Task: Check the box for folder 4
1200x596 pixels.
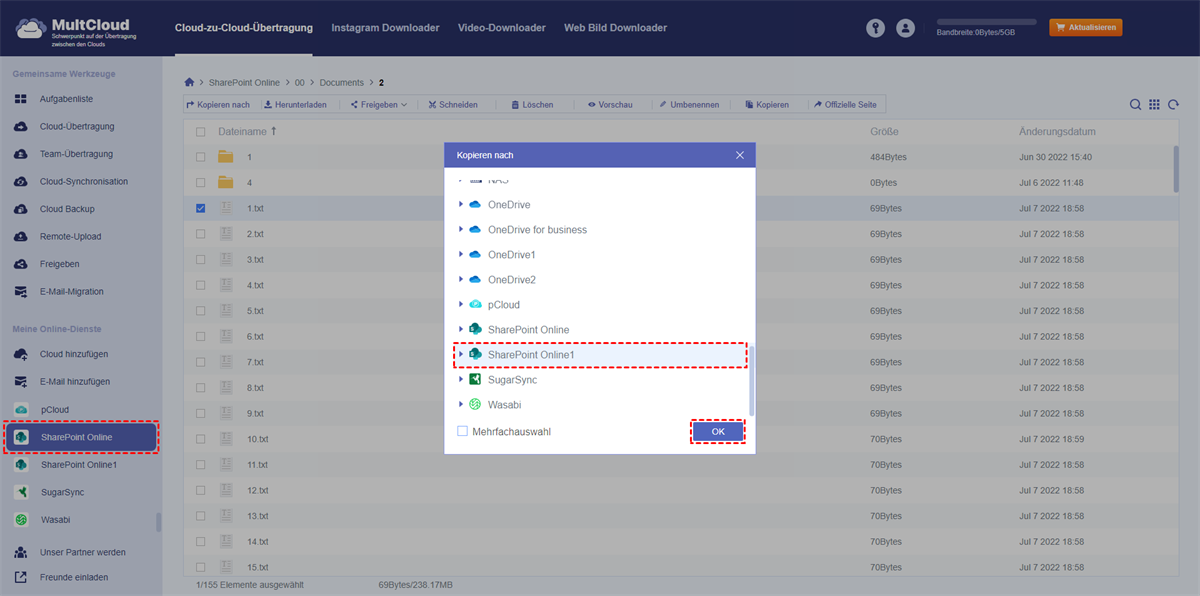Action: 201,183
